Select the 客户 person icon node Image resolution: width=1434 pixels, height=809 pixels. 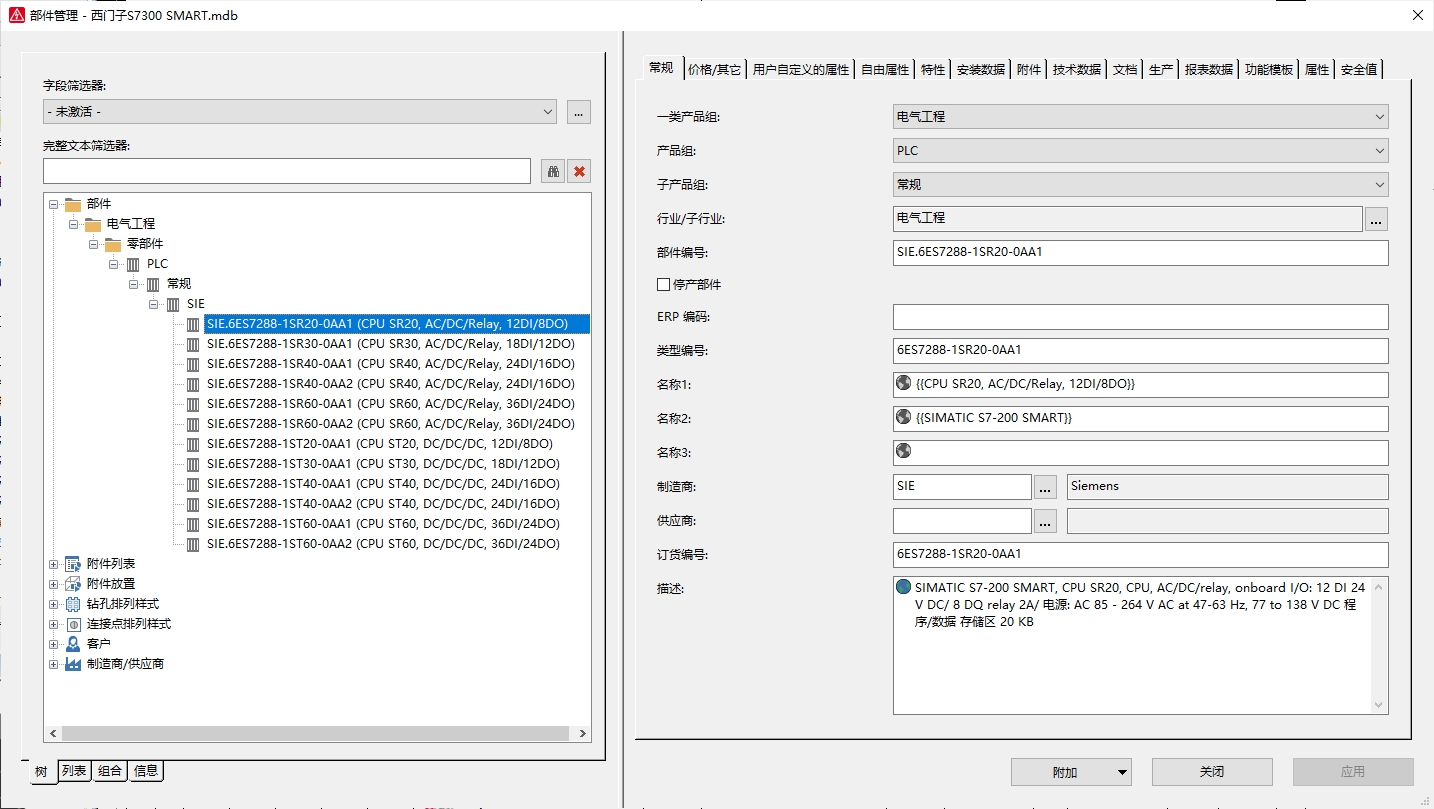point(72,644)
